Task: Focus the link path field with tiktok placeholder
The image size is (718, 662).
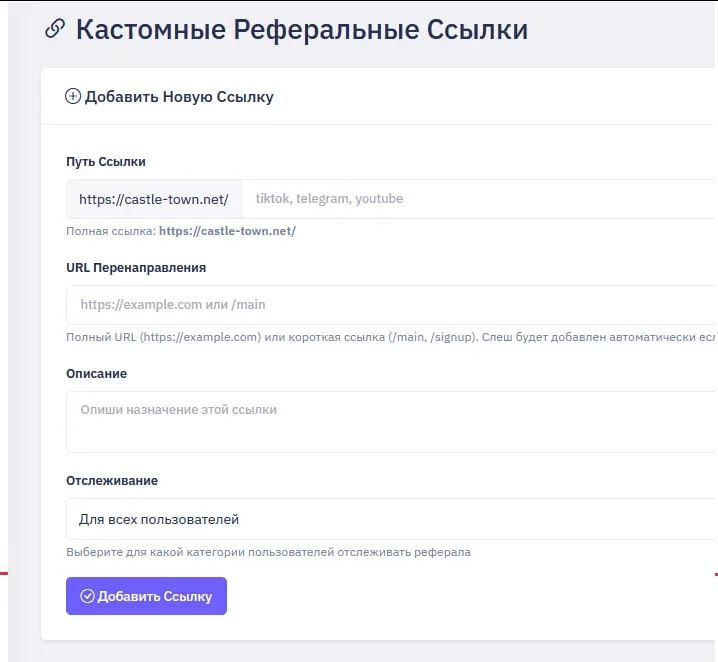Action: (480, 199)
